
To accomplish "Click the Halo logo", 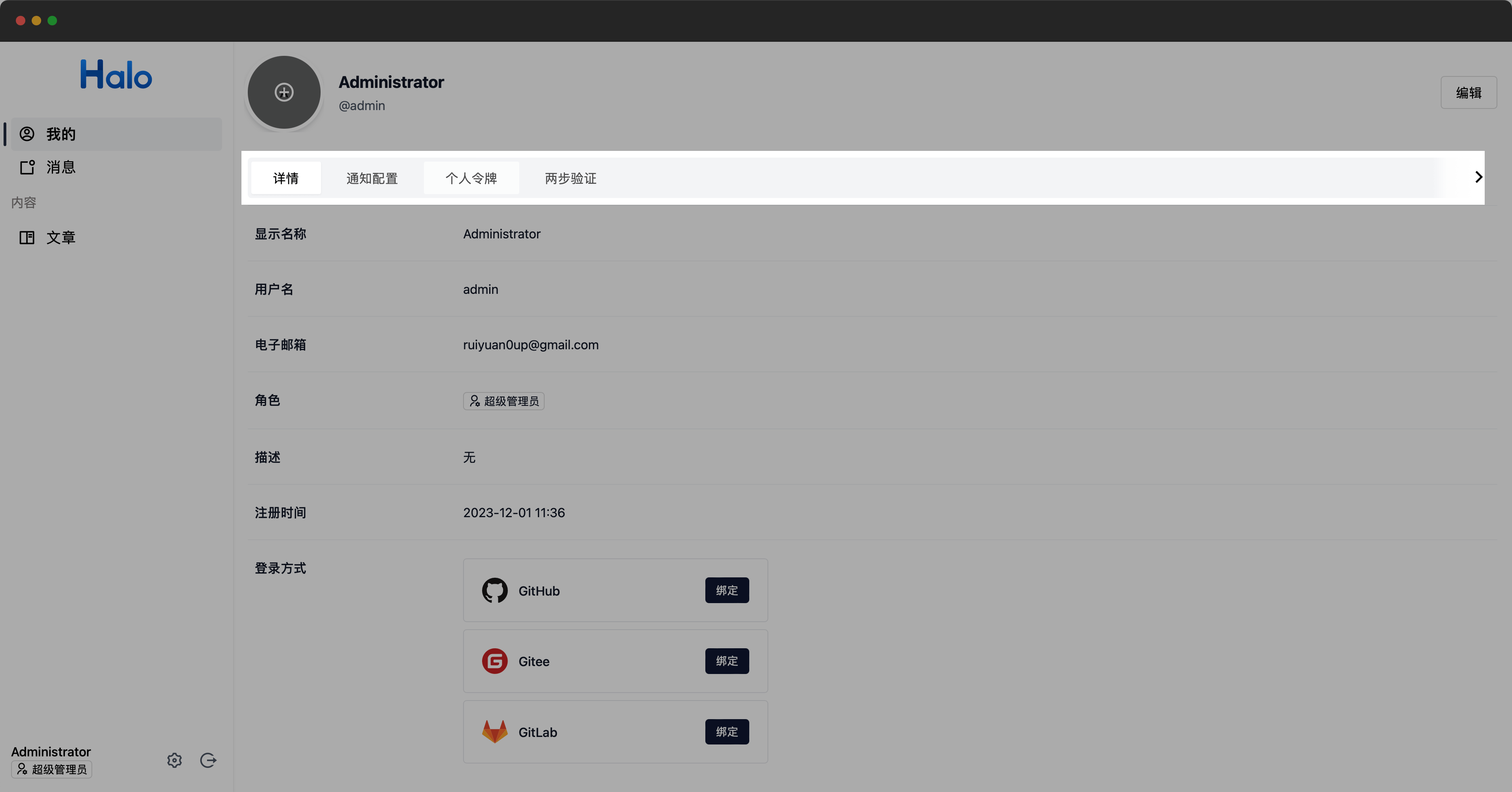I will click(116, 74).
